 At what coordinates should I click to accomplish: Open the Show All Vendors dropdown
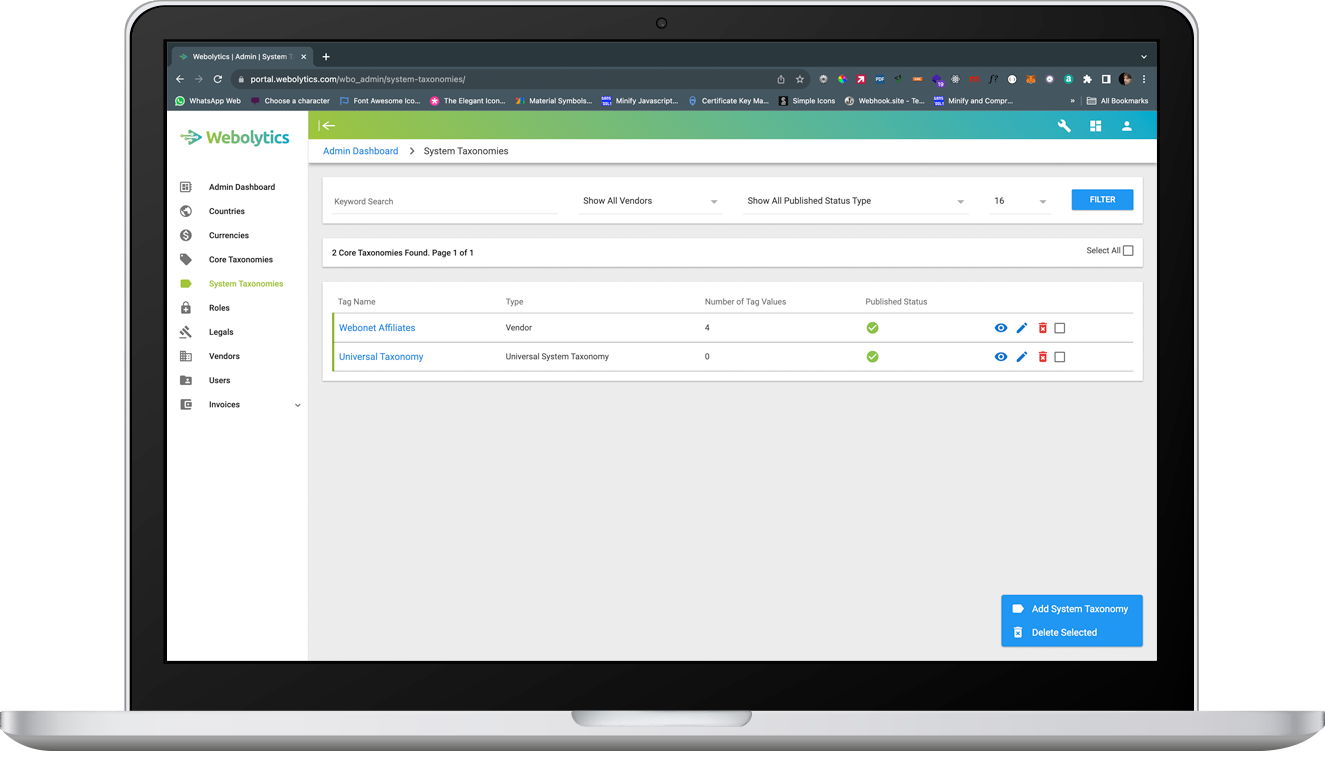(650, 201)
